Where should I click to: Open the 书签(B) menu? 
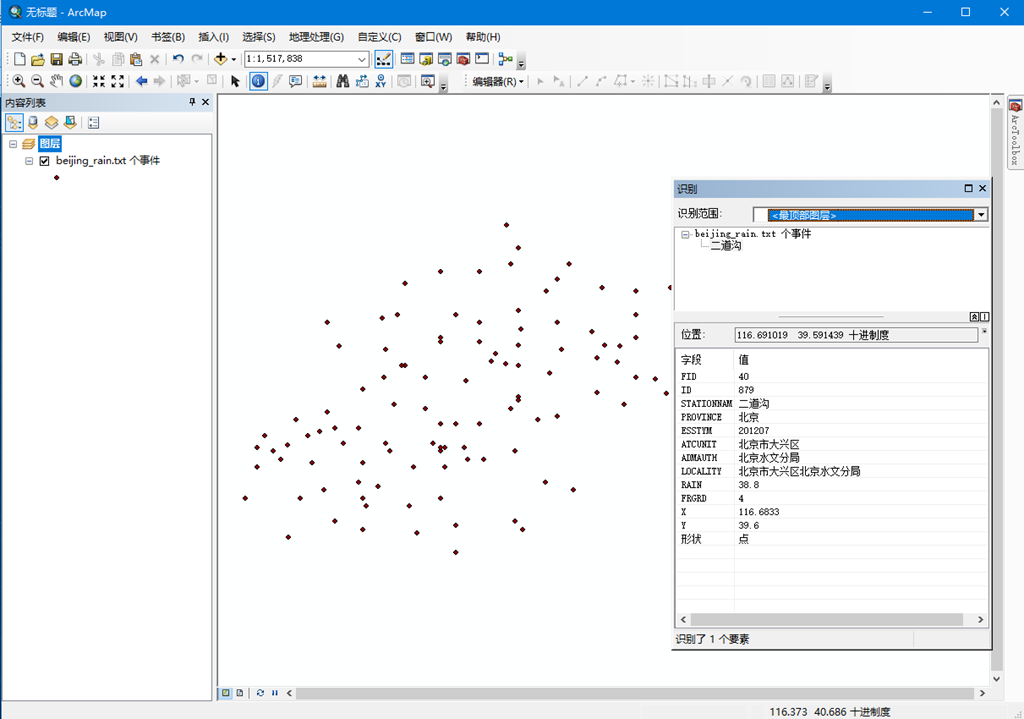168,37
